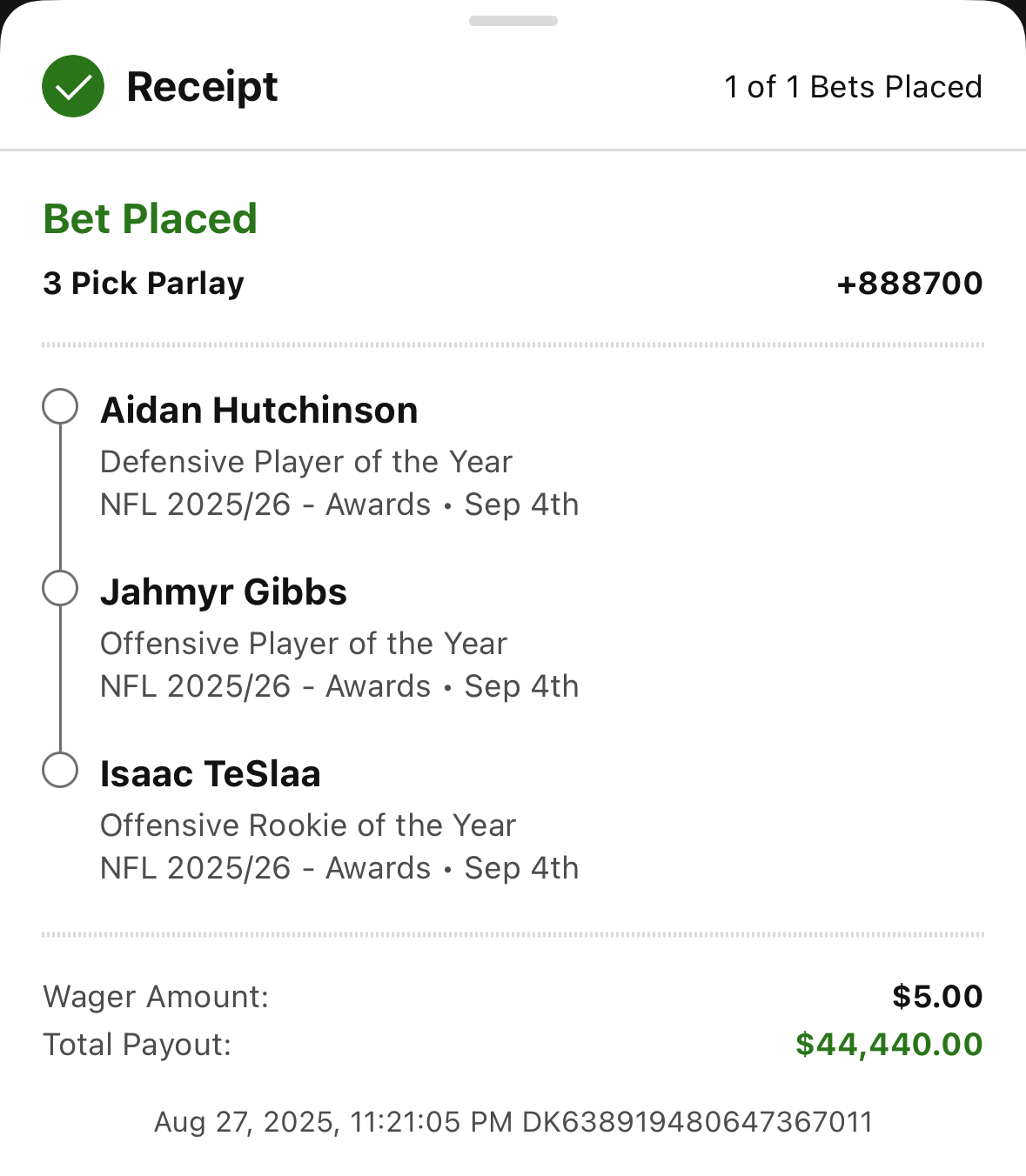This screenshot has height=1176, width=1026.
Task: Click the circle beside Jahmyr Gibbs
Action: [60, 588]
